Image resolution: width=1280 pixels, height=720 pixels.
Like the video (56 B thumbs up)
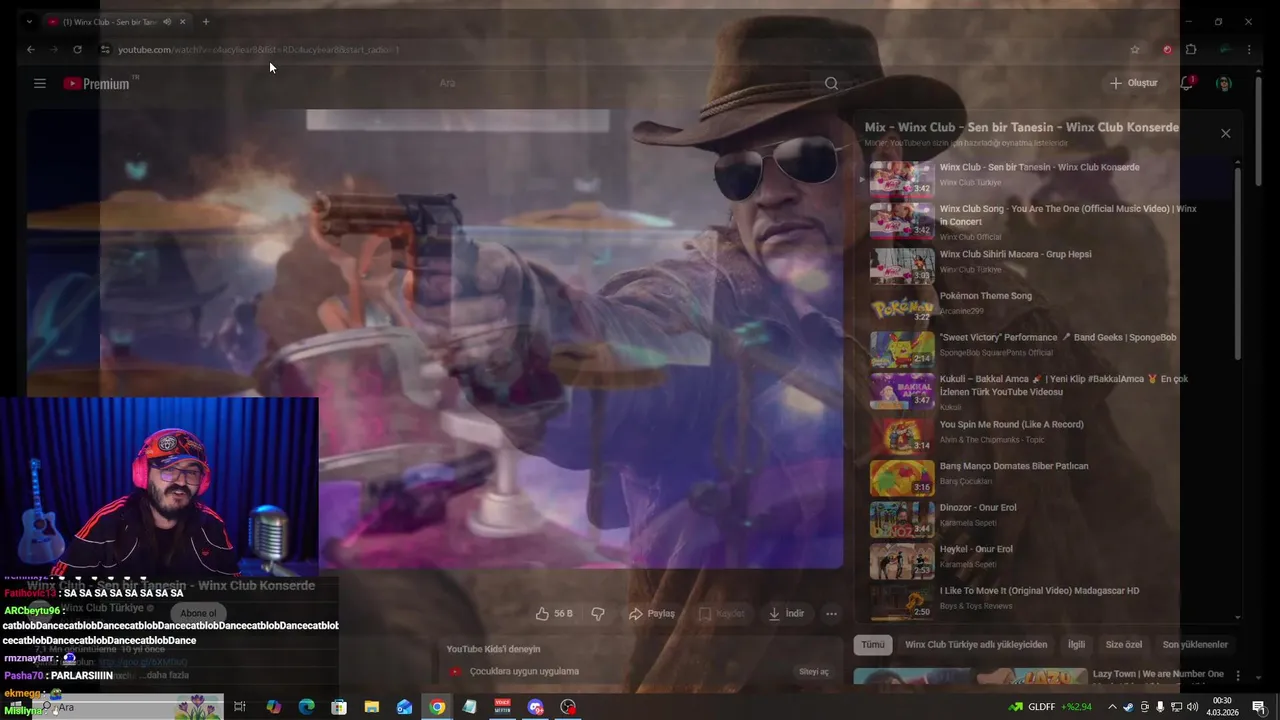pyautogui.click(x=554, y=613)
